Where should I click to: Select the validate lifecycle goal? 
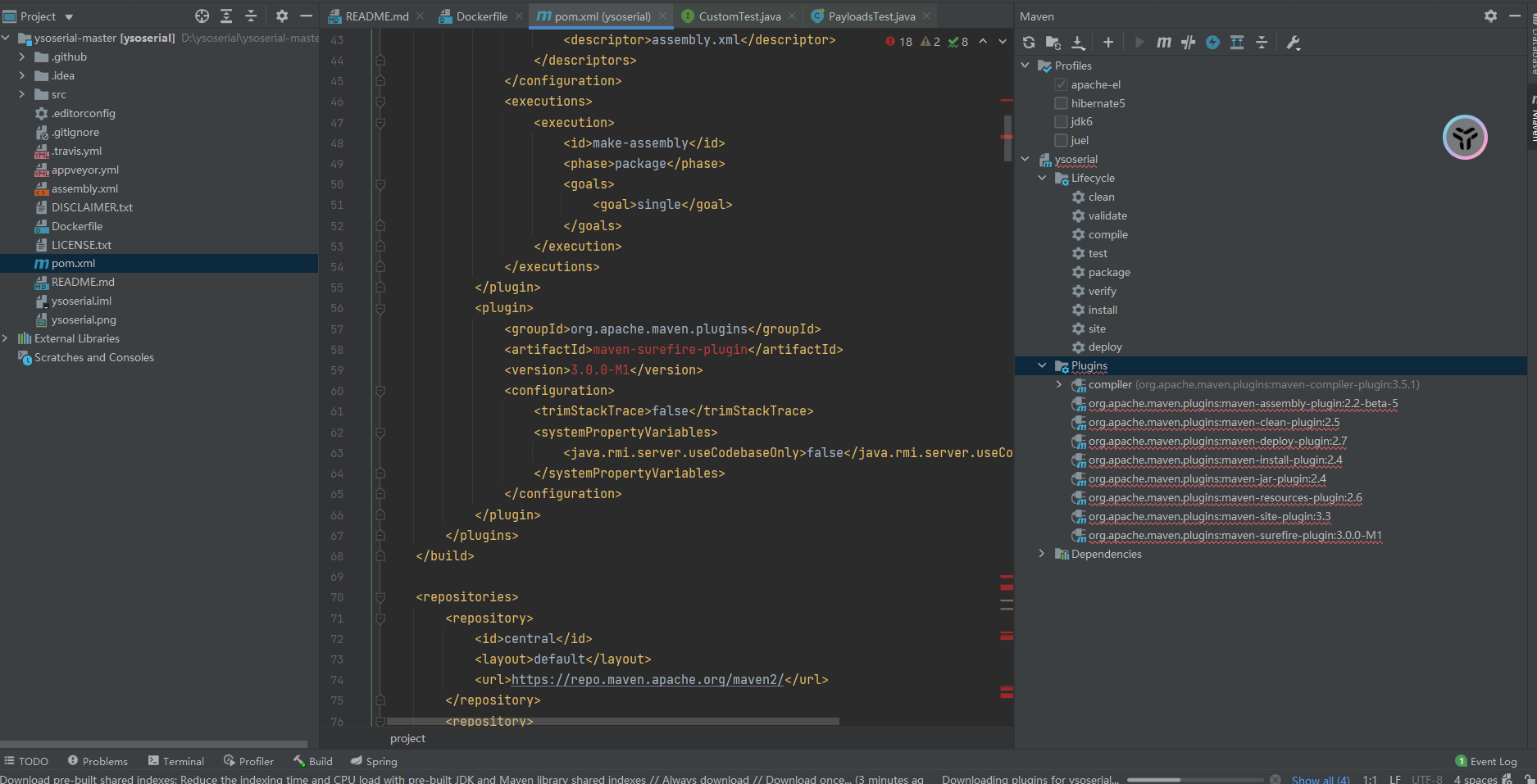1107,215
